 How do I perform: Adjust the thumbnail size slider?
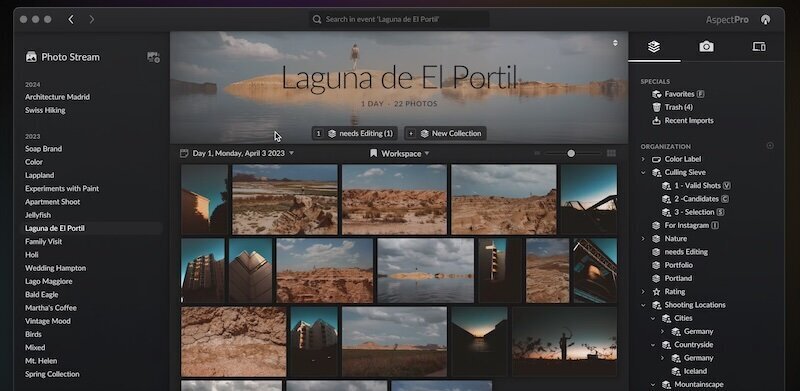[x=571, y=153]
